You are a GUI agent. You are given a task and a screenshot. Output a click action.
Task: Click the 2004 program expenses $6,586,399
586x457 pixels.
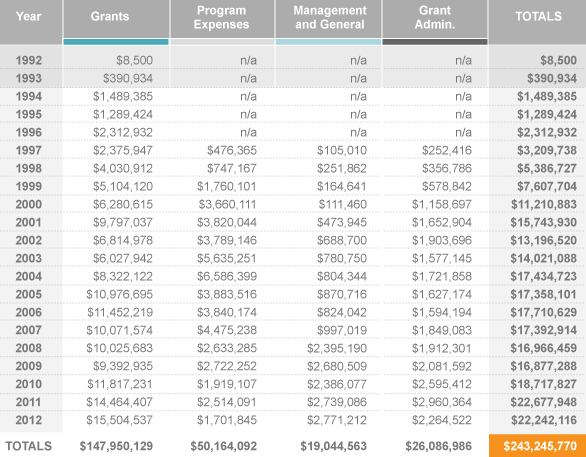pyautogui.click(x=227, y=276)
